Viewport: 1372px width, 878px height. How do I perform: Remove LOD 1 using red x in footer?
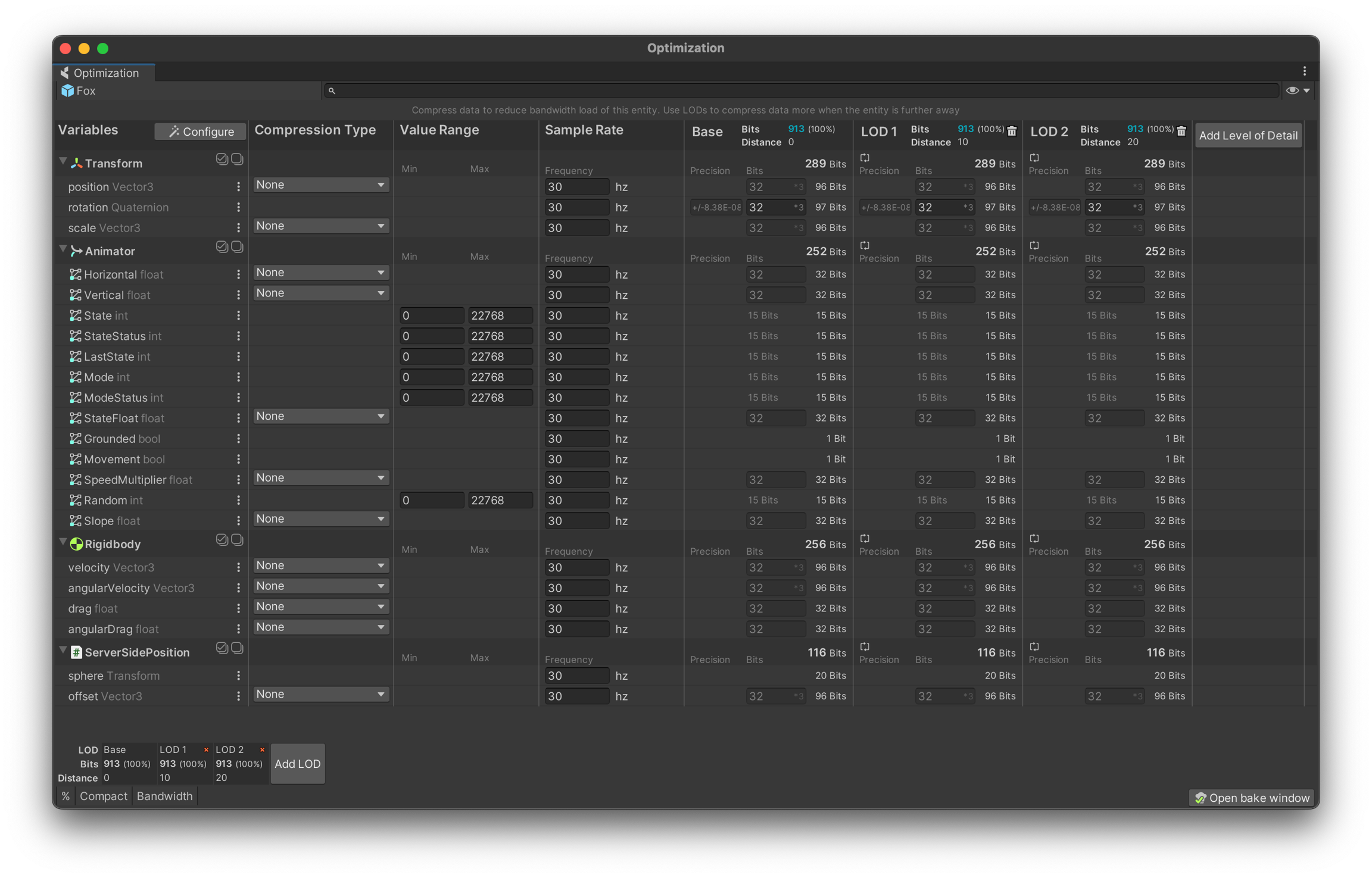coord(206,749)
